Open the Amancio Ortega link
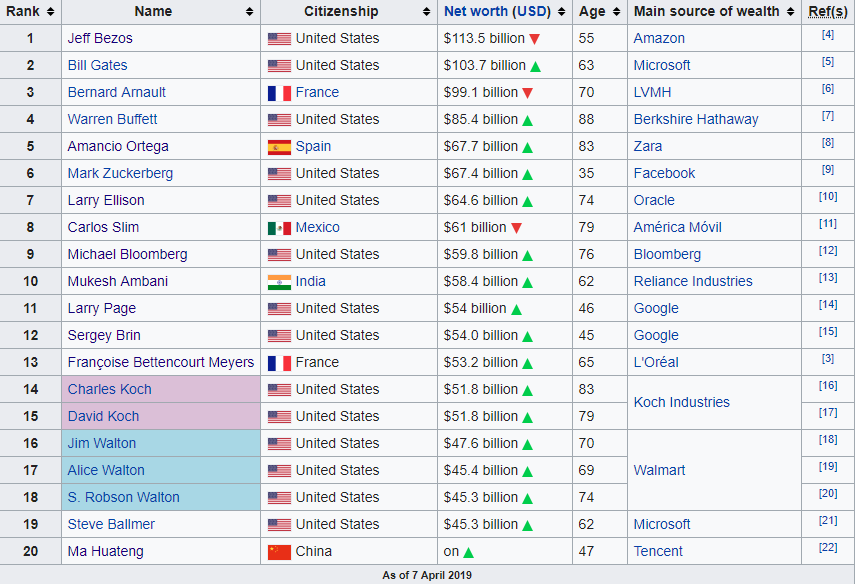Viewport: 858px width, 584px height. tap(118, 146)
